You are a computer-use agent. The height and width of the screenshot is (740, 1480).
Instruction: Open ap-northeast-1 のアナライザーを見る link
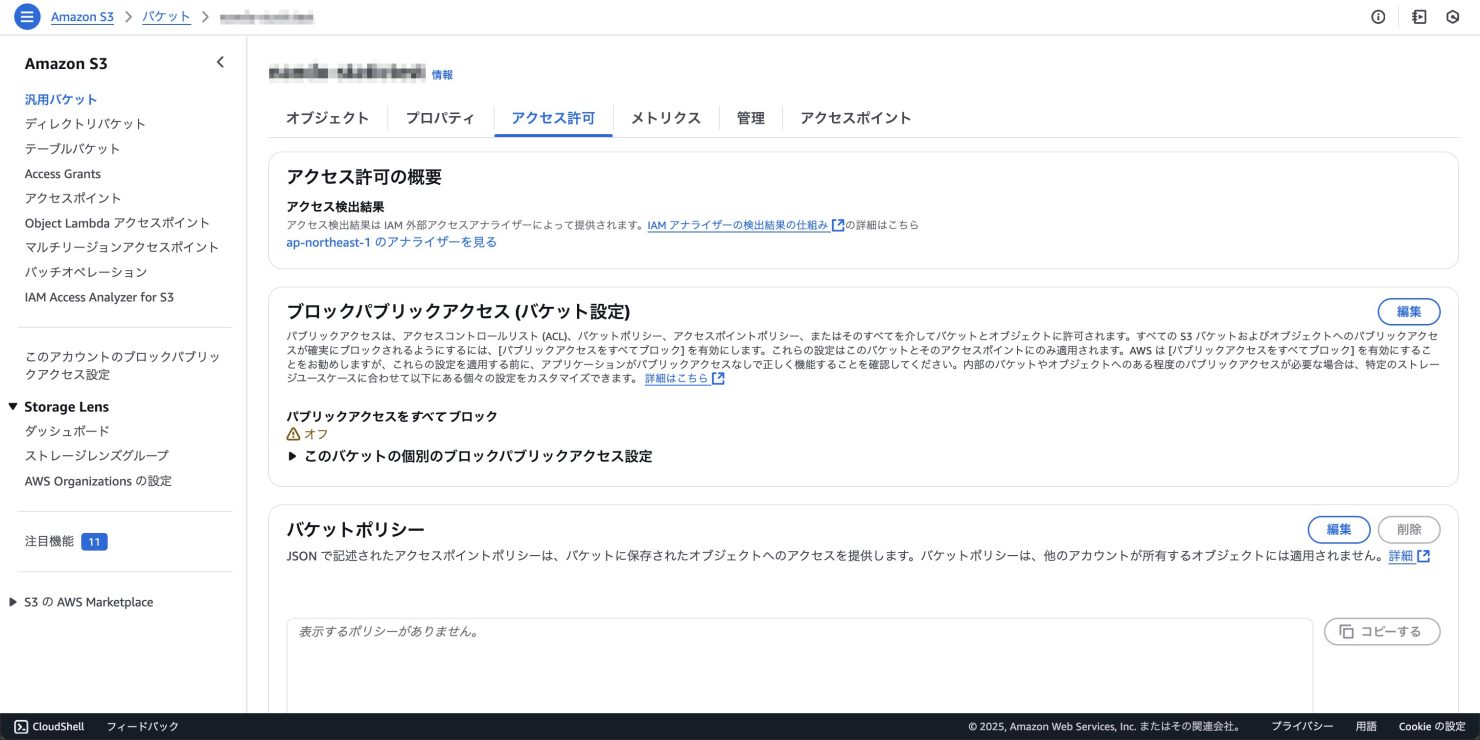pos(391,242)
